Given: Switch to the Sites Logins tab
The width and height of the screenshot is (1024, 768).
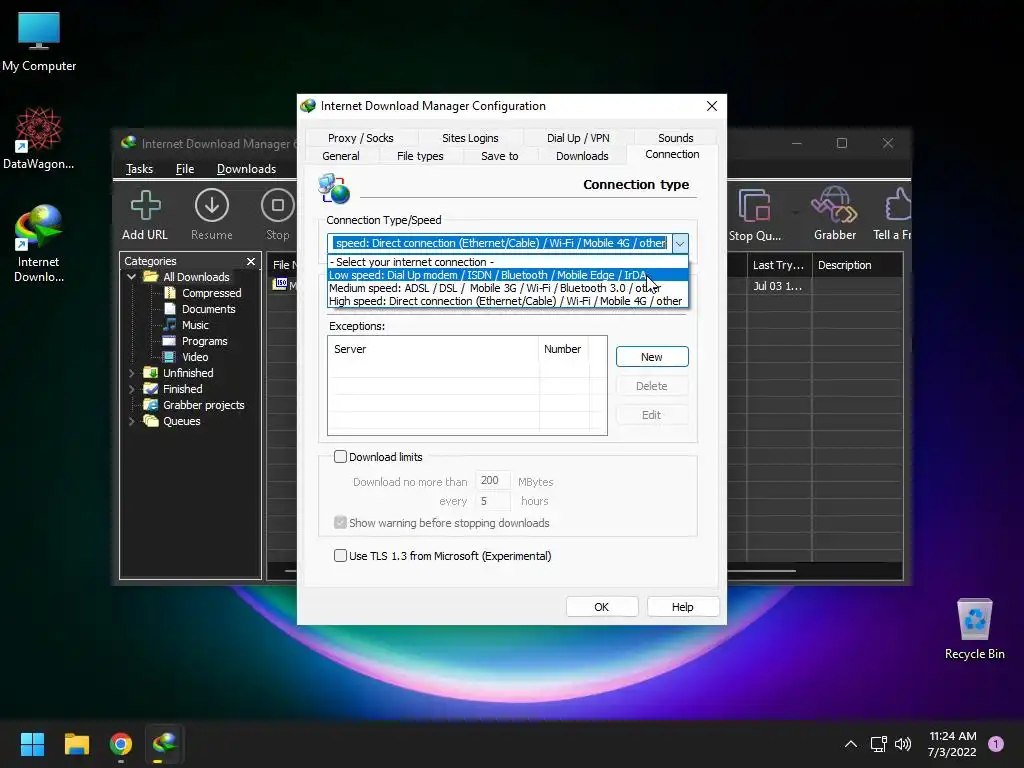Looking at the screenshot, I should (x=470, y=138).
